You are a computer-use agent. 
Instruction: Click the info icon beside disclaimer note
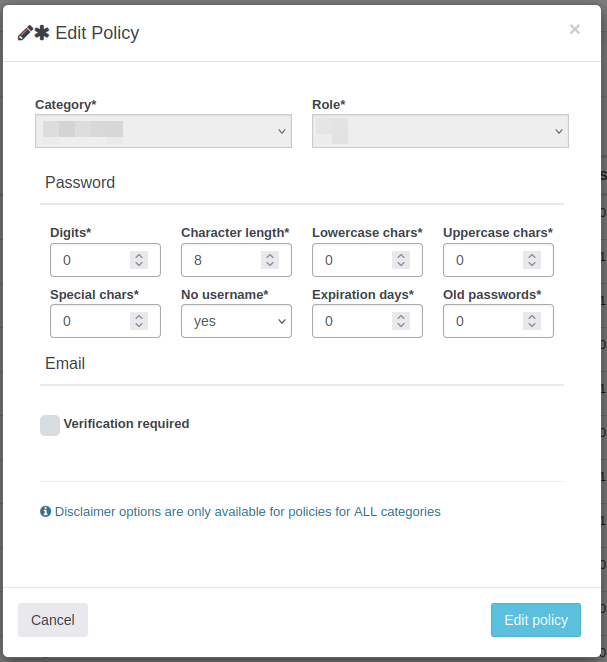(46, 512)
